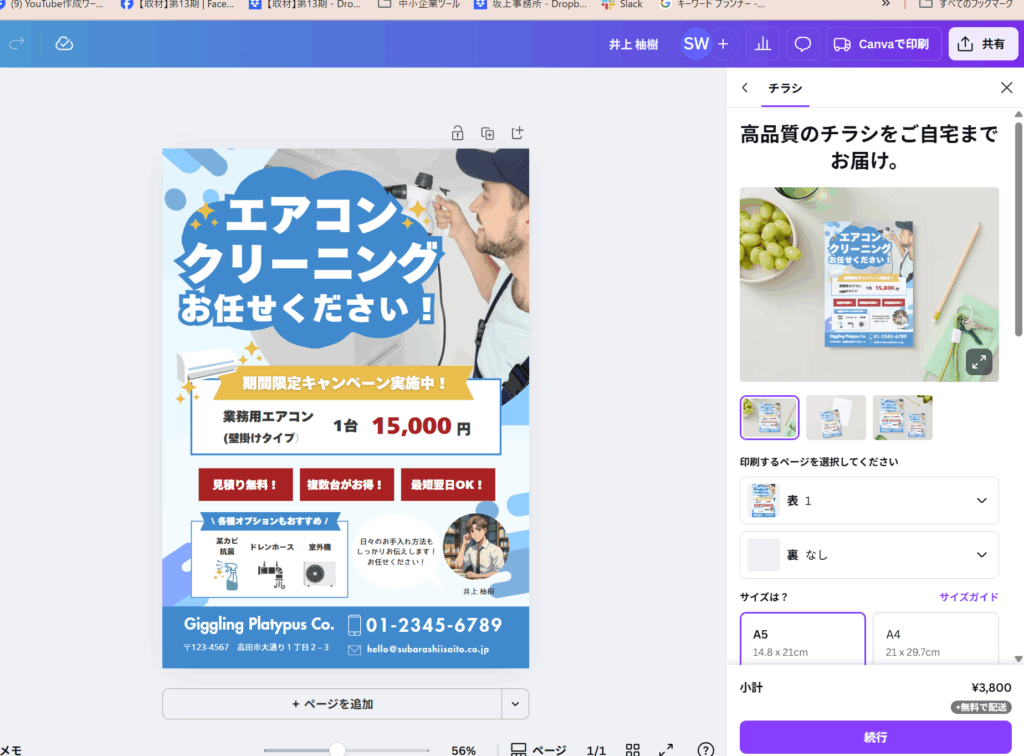Open the add-page options dropdown arrow
Image resolution: width=1024 pixels, height=756 pixels.
[x=515, y=704]
